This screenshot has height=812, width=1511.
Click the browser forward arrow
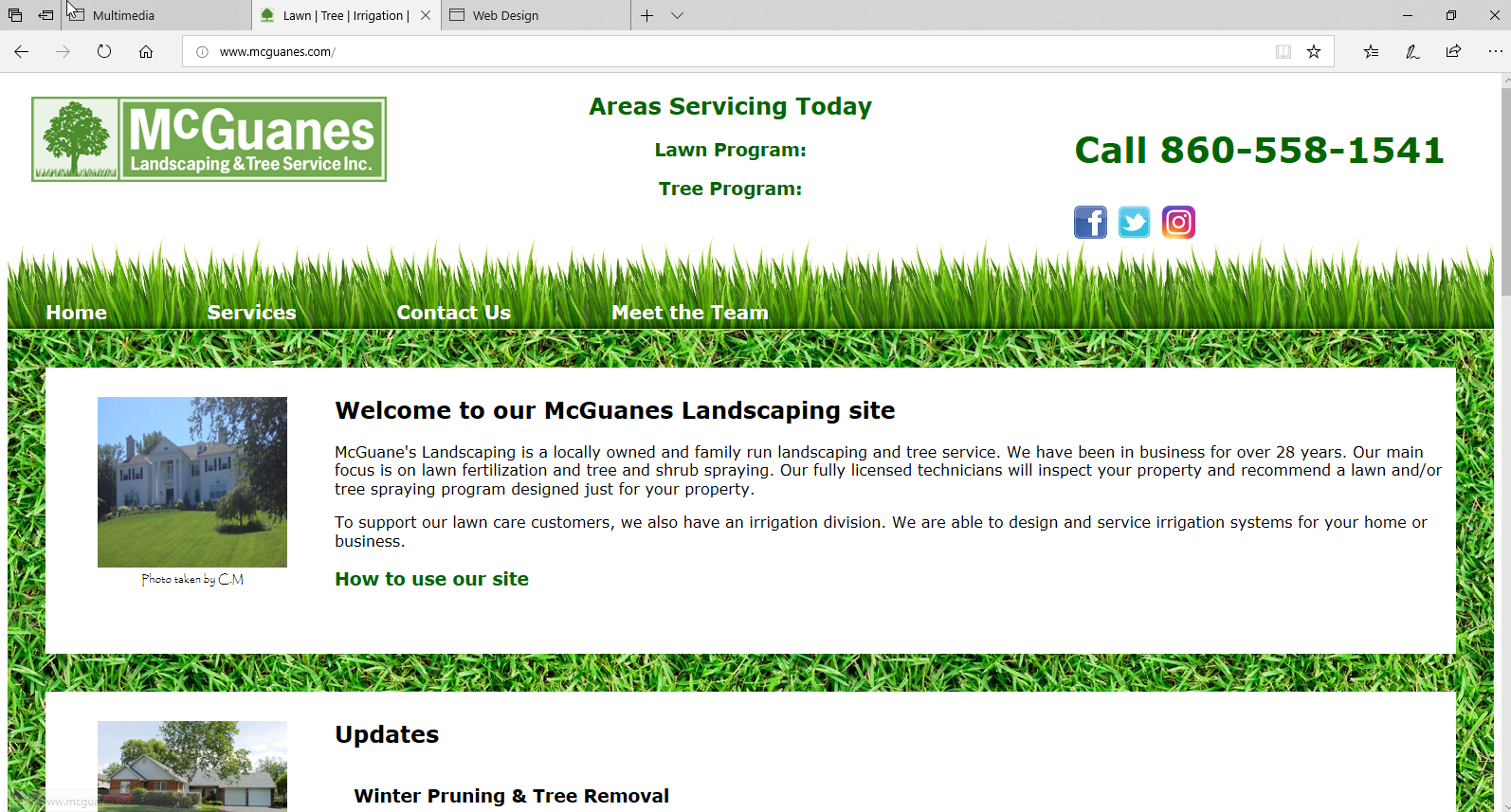(63, 51)
